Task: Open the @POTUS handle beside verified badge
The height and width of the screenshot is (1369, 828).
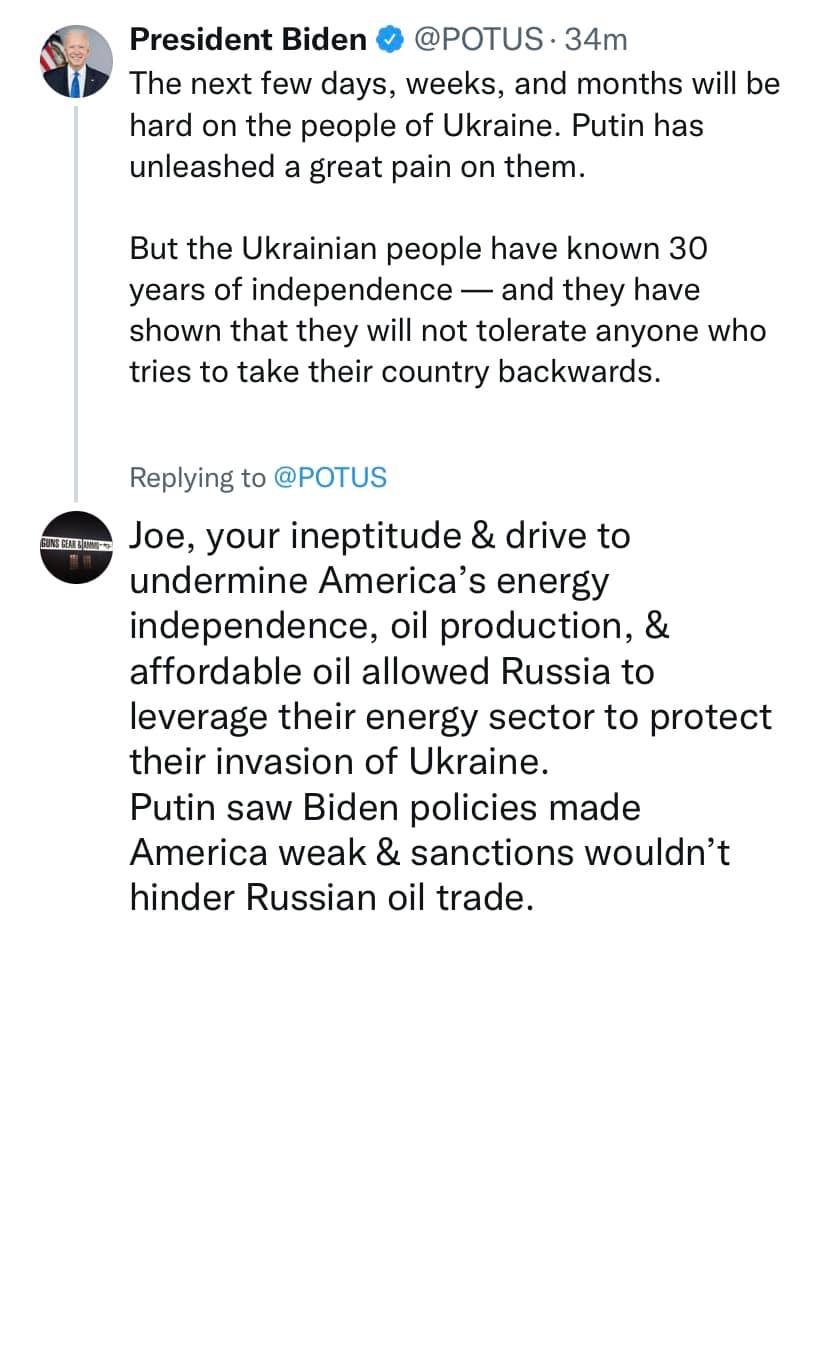Action: pos(476,40)
